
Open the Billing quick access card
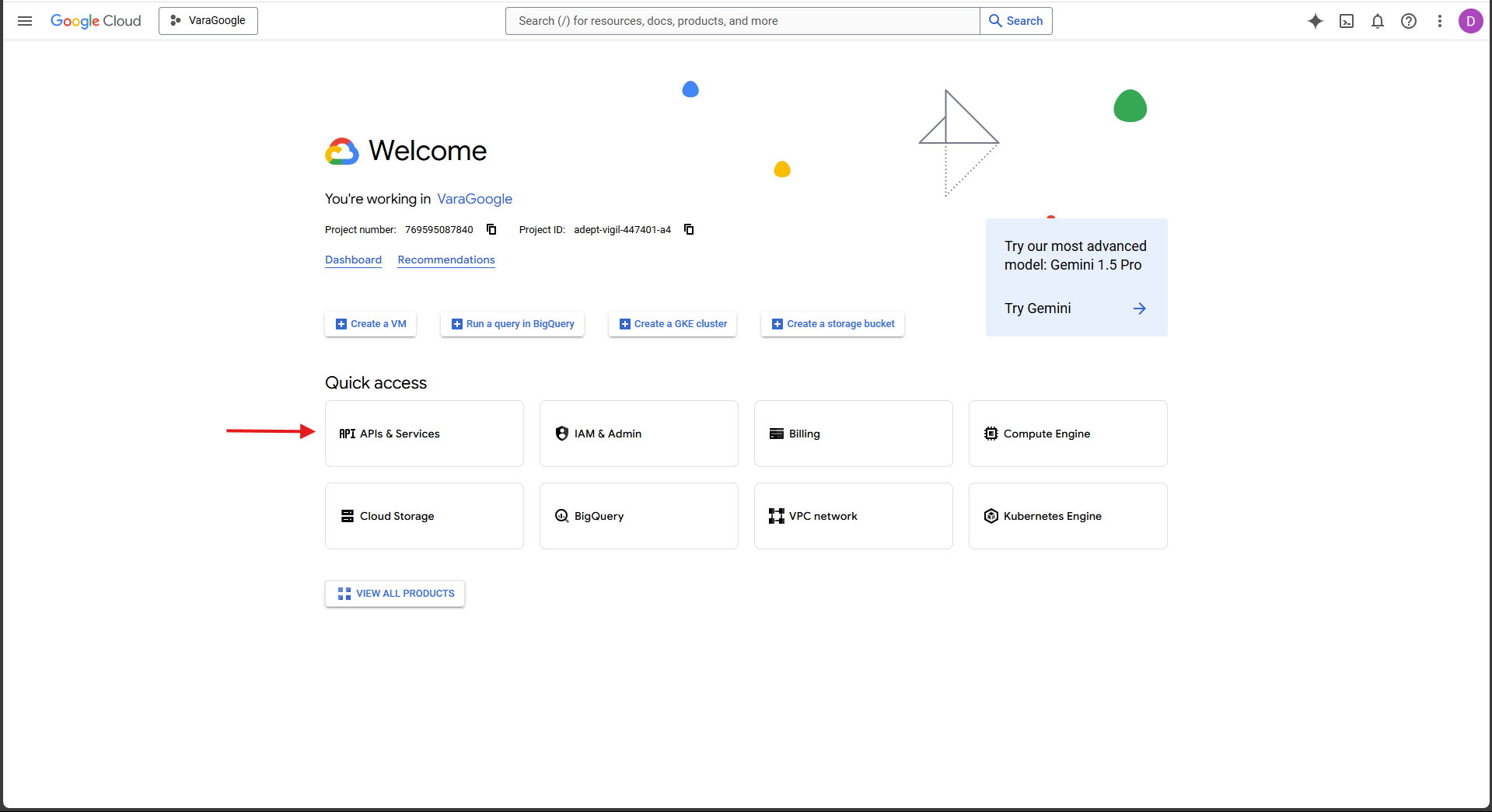pyautogui.click(x=854, y=434)
